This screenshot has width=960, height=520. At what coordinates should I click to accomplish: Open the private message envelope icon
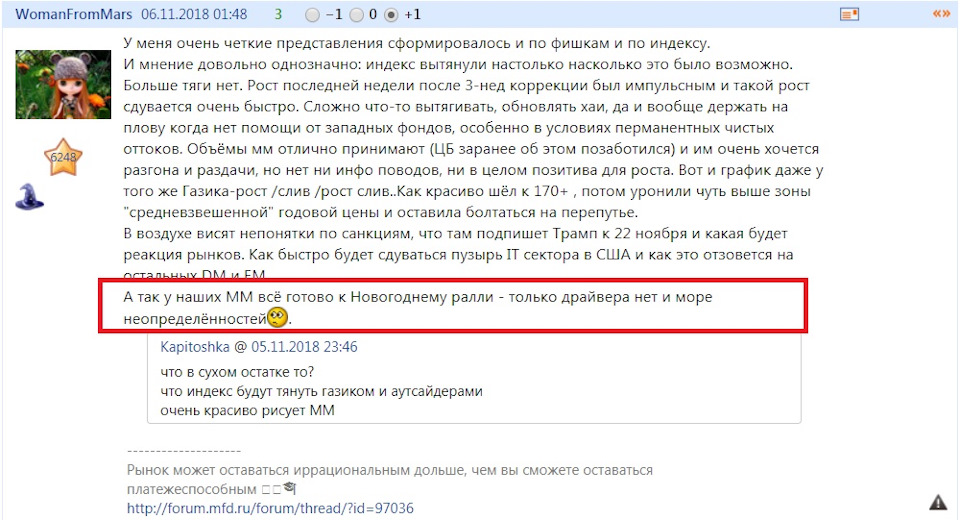(849, 14)
